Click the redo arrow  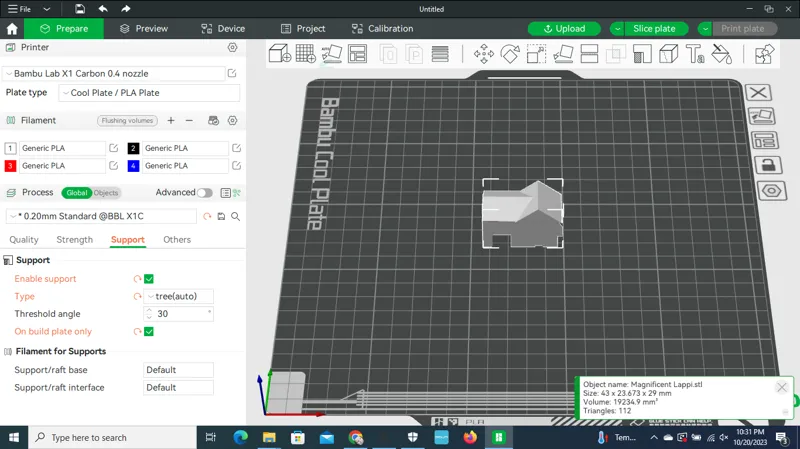point(126,9)
